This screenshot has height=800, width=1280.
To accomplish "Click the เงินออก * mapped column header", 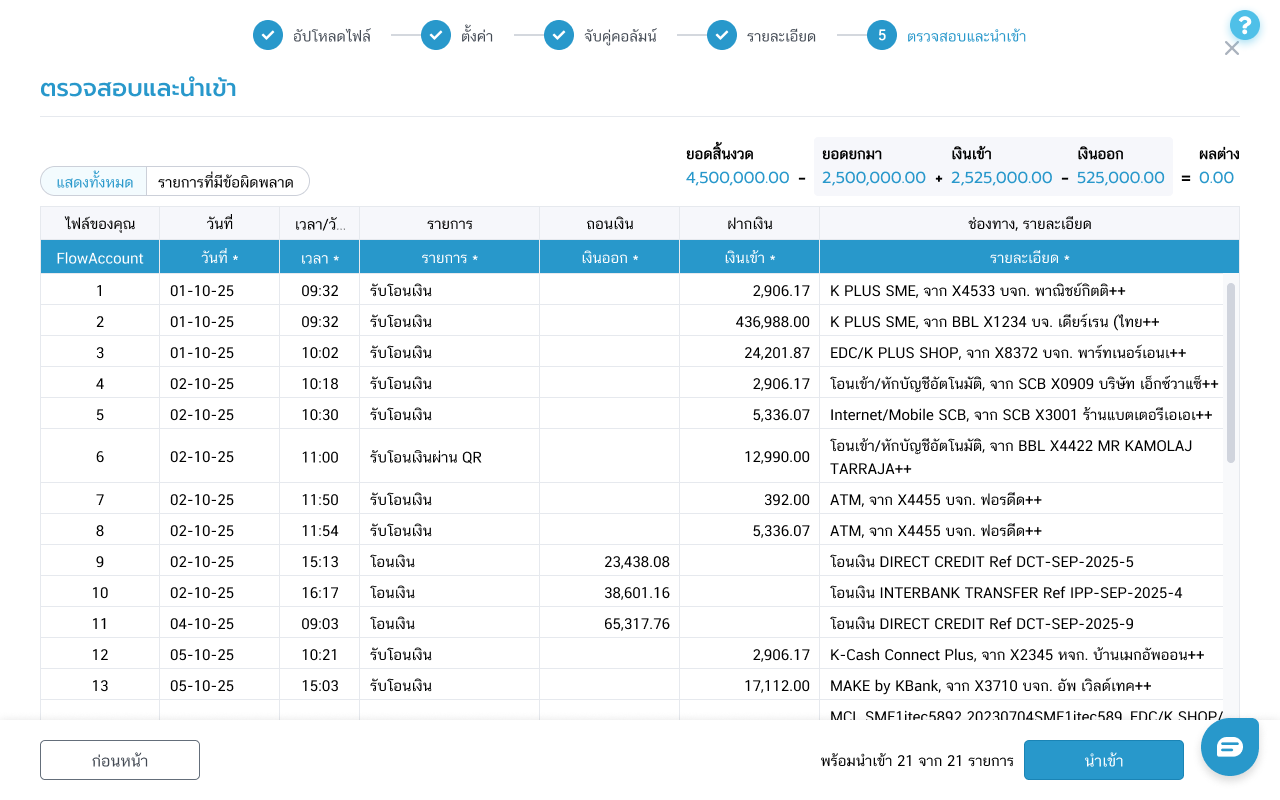I will click(x=609, y=258).
